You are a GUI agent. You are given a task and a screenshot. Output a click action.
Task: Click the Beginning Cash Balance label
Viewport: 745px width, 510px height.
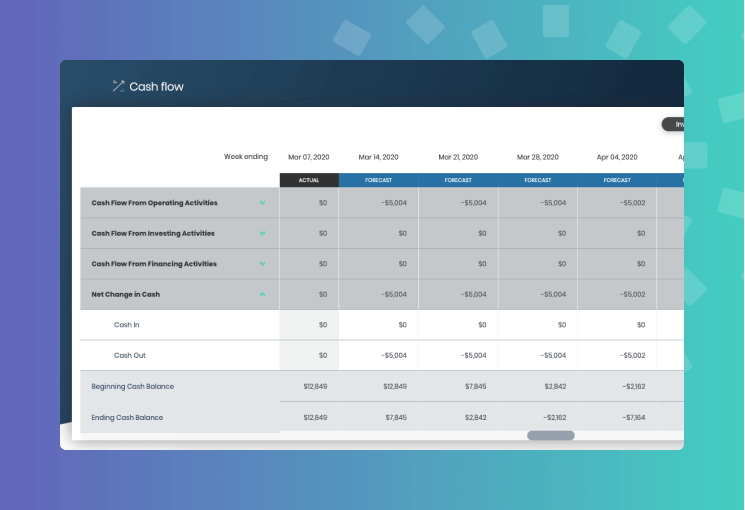coord(133,386)
